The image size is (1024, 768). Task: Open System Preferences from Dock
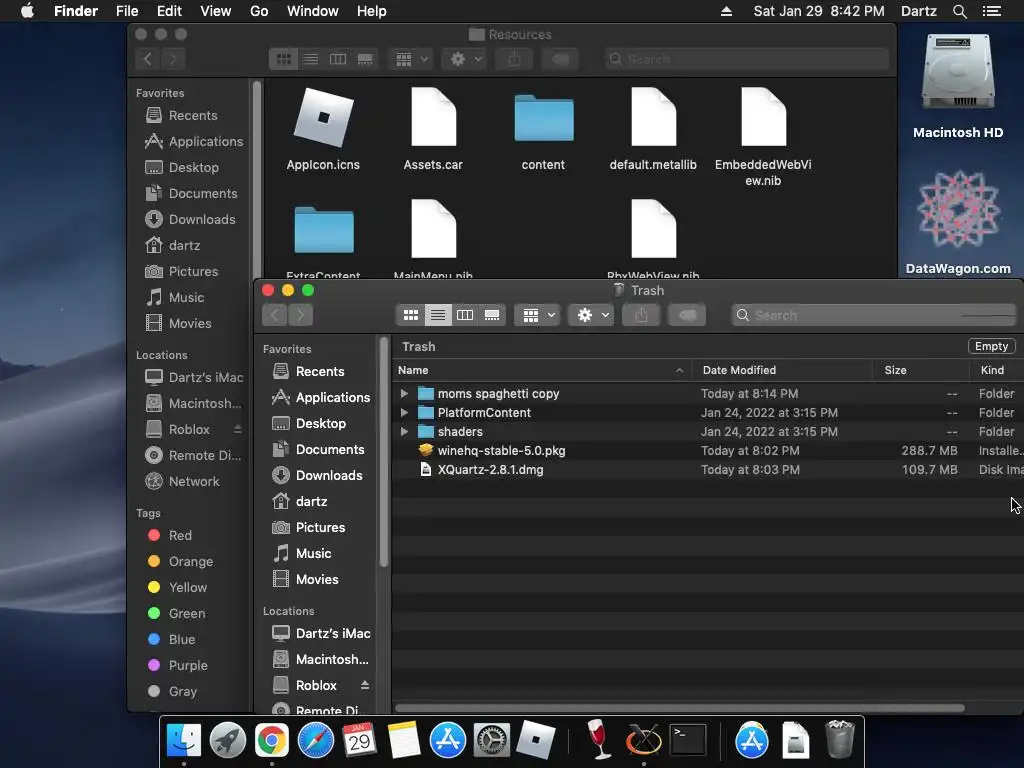click(x=491, y=741)
